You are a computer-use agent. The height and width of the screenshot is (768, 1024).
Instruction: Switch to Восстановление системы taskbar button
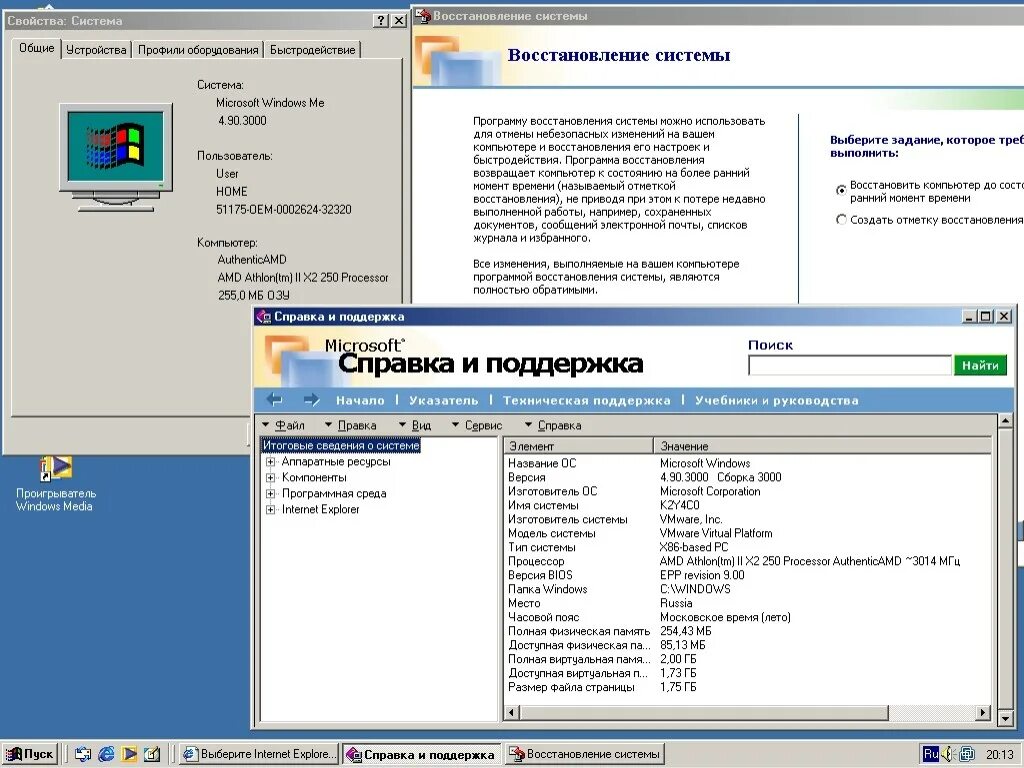[584, 754]
